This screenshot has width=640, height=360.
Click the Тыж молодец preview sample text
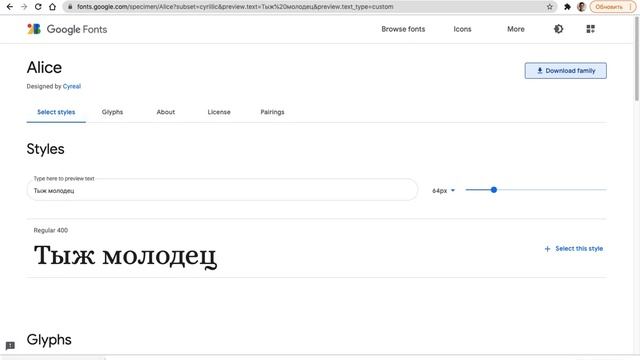coord(125,256)
